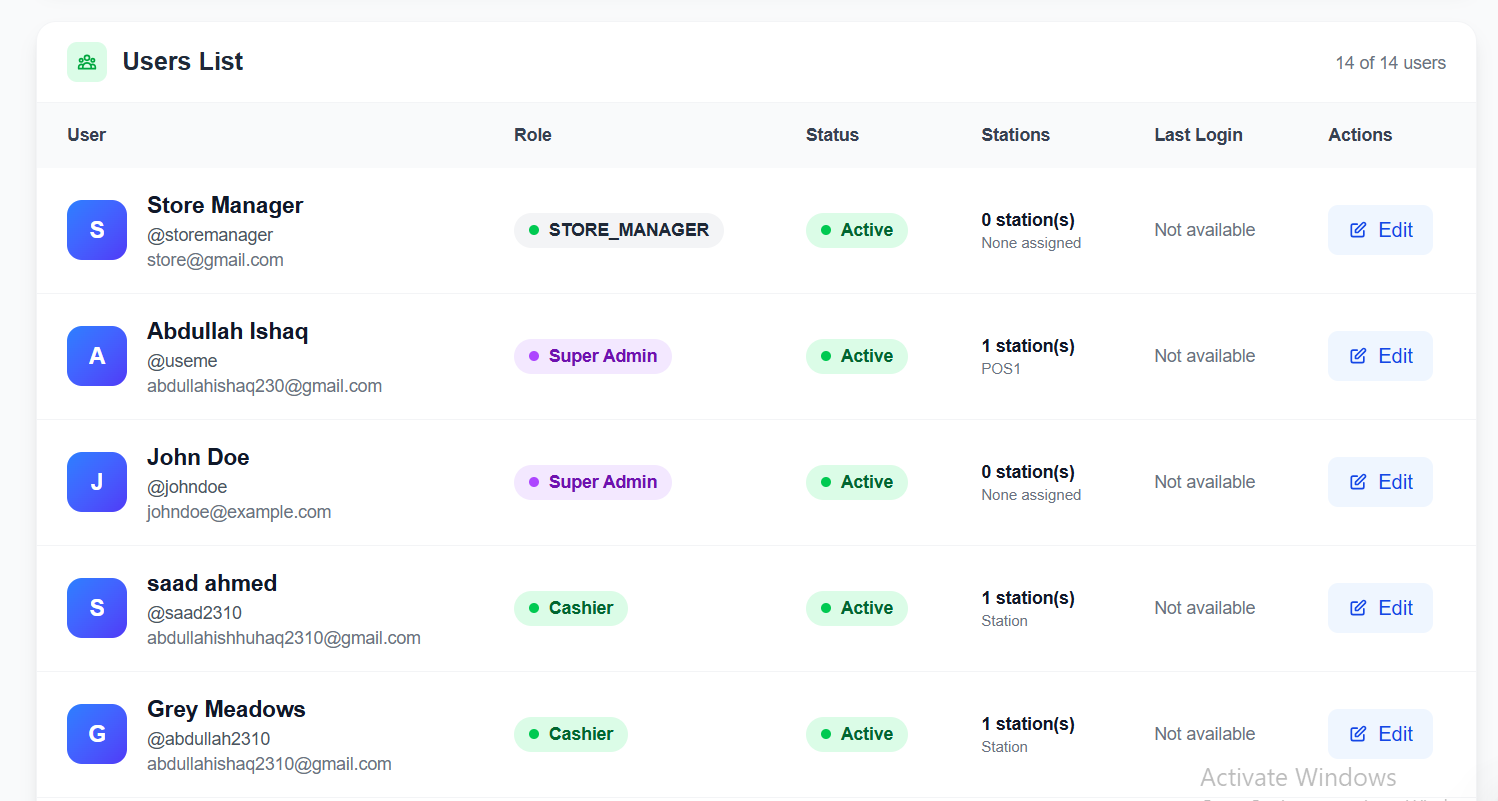Click the Stations column header
Image resolution: width=1498 pixels, height=801 pixels.
pyautogui.click(x=1015, y=134)
